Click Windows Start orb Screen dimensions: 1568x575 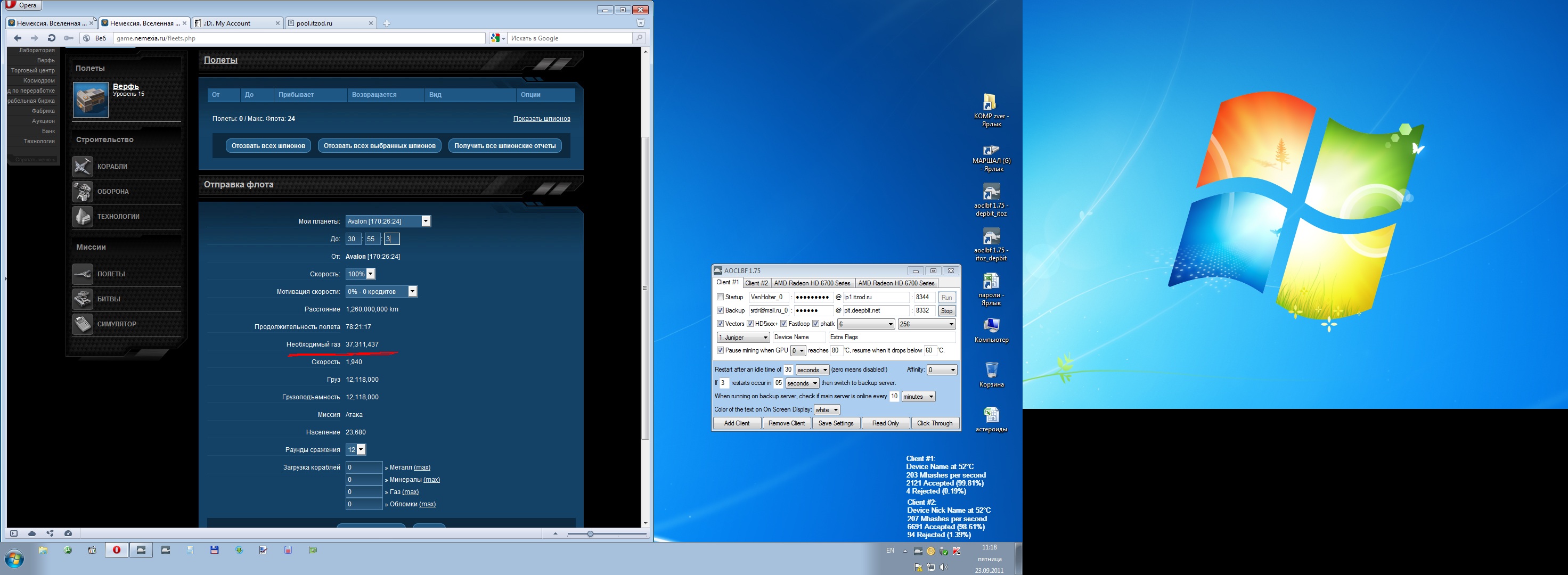click(14, 558)
